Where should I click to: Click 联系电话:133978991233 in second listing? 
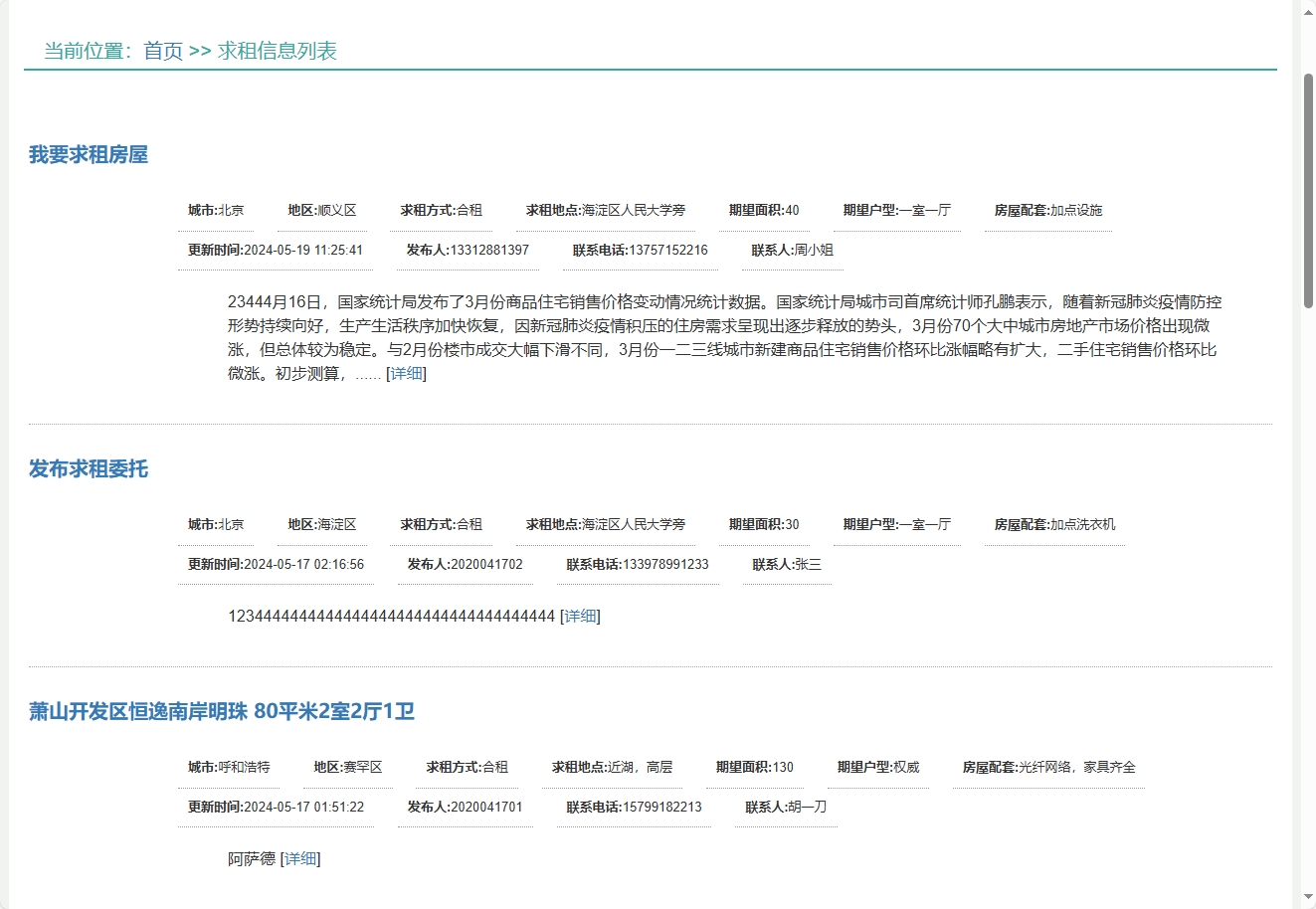(638, 564)
